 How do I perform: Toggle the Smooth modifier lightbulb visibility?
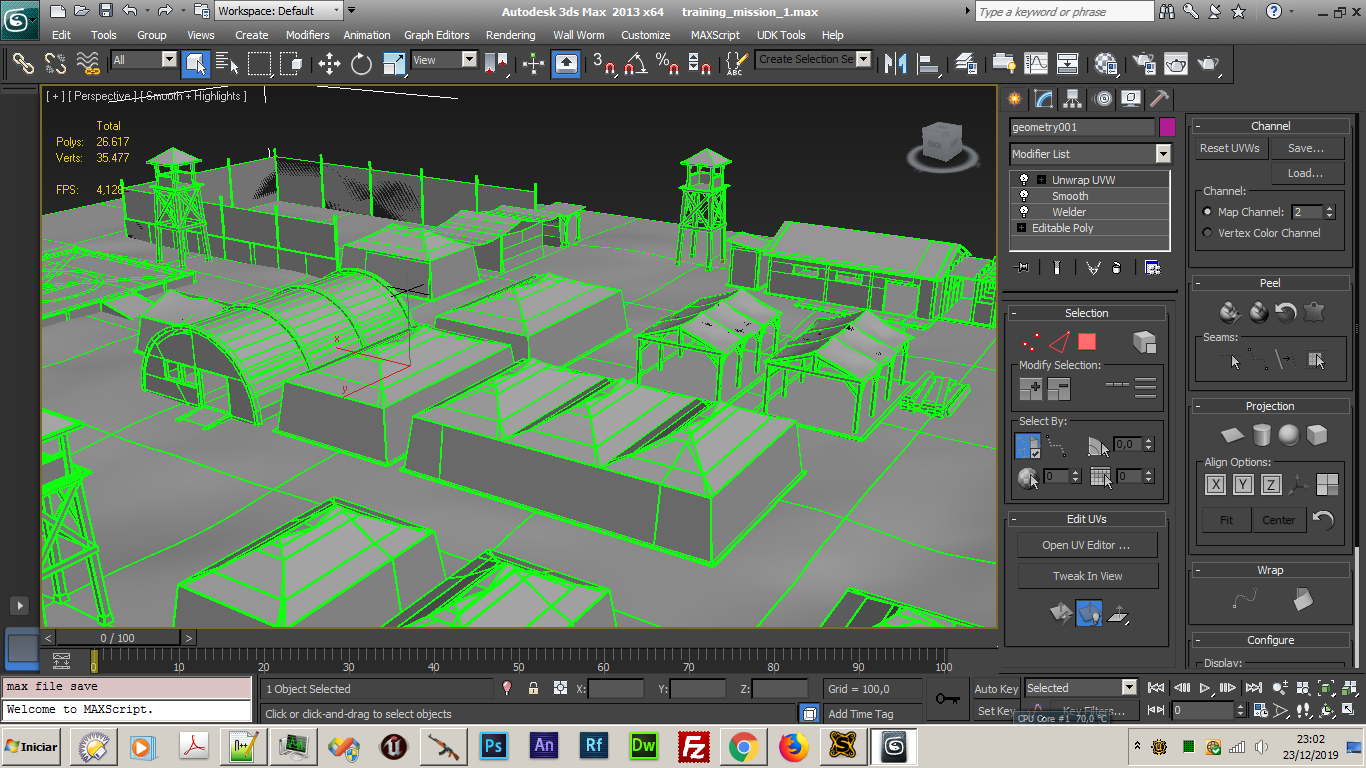pos(1024,196)
